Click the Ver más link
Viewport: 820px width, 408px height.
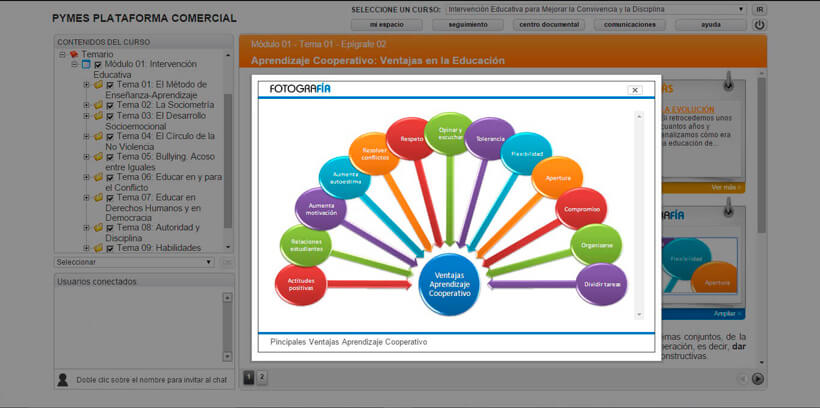tap(726, 188)
